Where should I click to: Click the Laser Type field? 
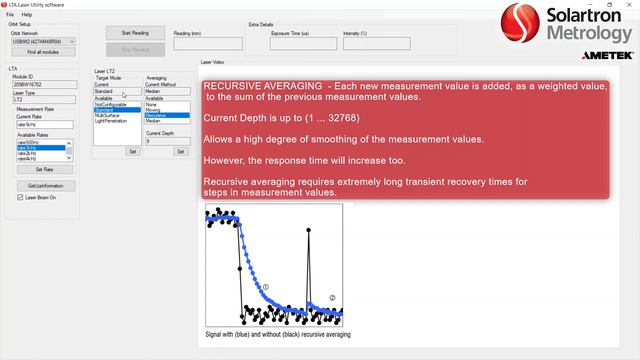click(44, 100)
